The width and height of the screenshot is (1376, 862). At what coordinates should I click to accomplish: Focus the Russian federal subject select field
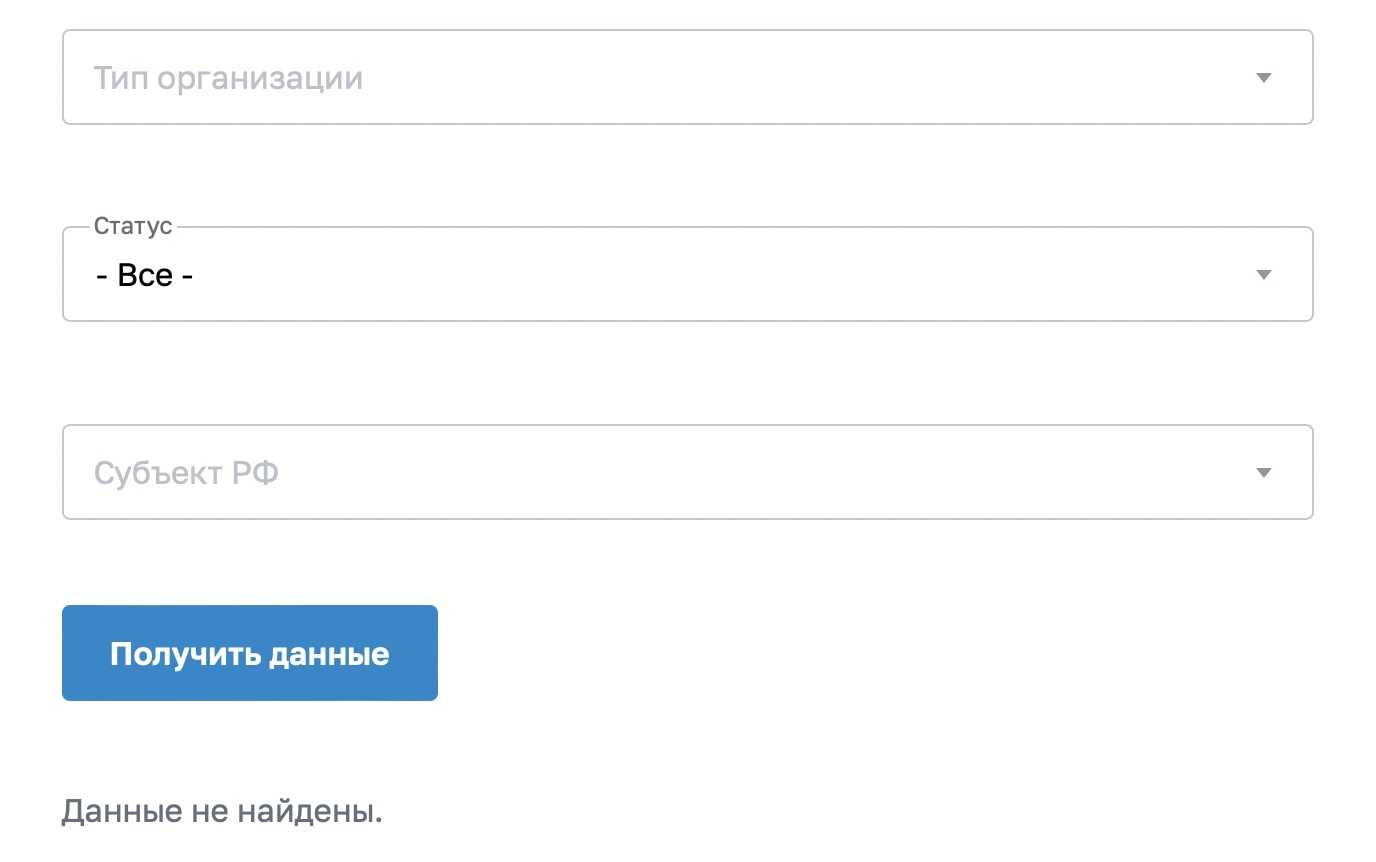[687, 472]
